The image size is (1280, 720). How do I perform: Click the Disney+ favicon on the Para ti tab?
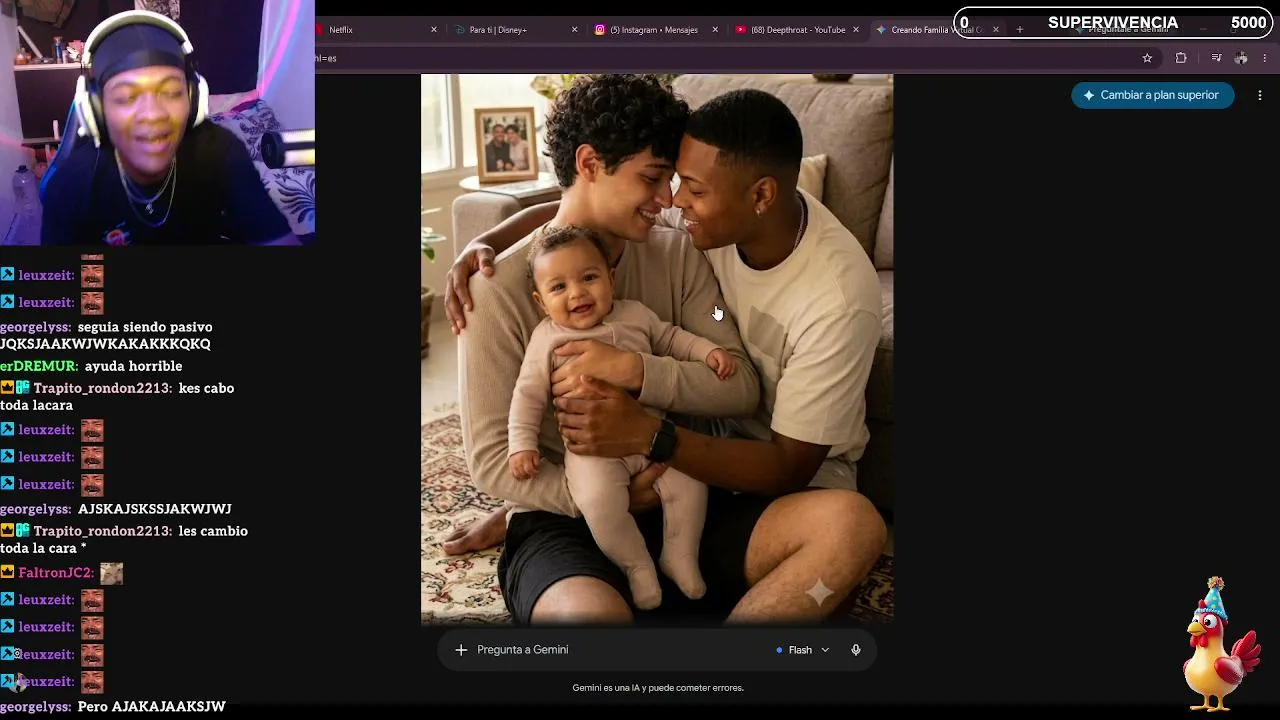[x=459, y=30]
